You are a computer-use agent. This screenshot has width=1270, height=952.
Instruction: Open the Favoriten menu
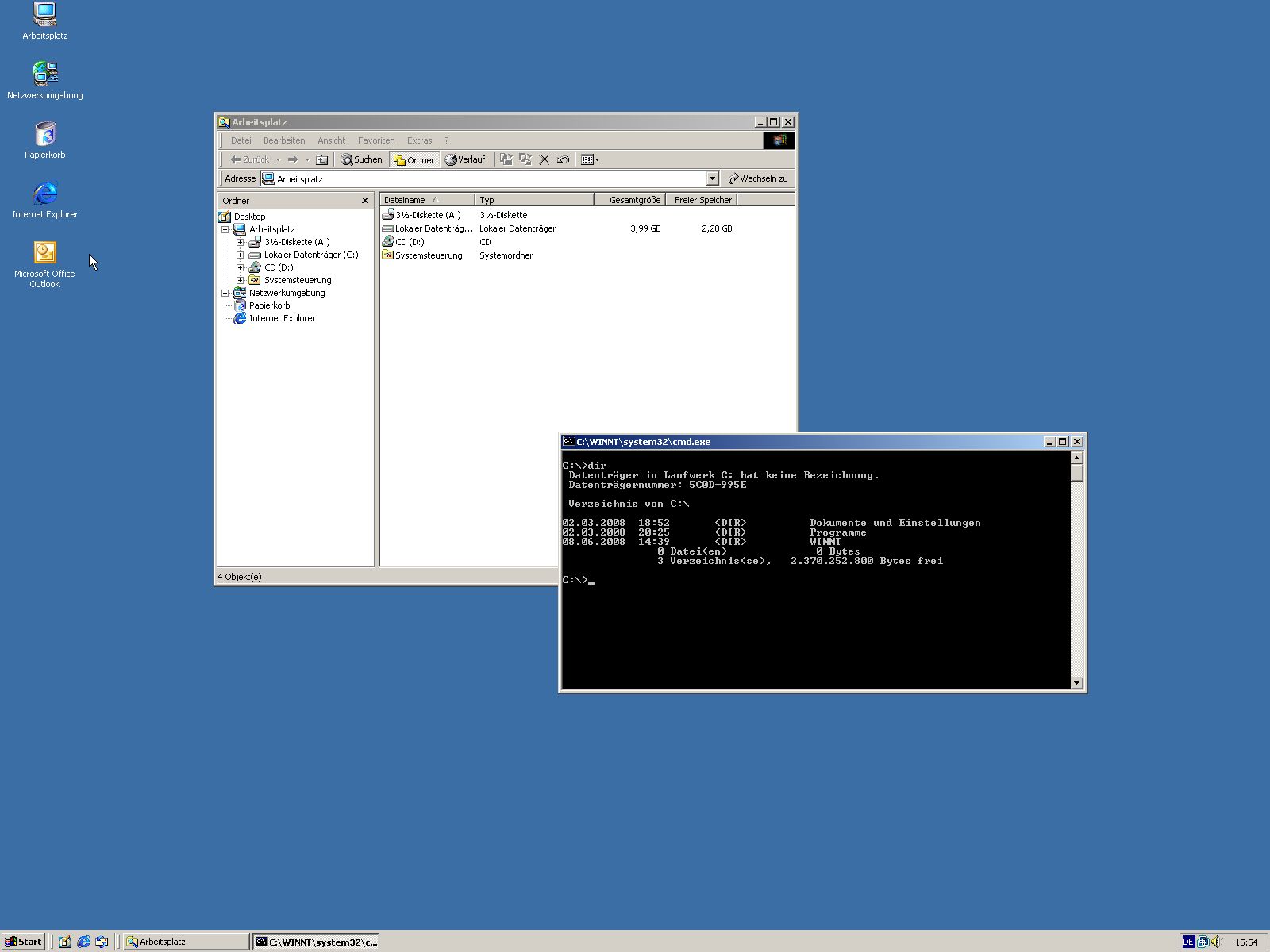376,140
